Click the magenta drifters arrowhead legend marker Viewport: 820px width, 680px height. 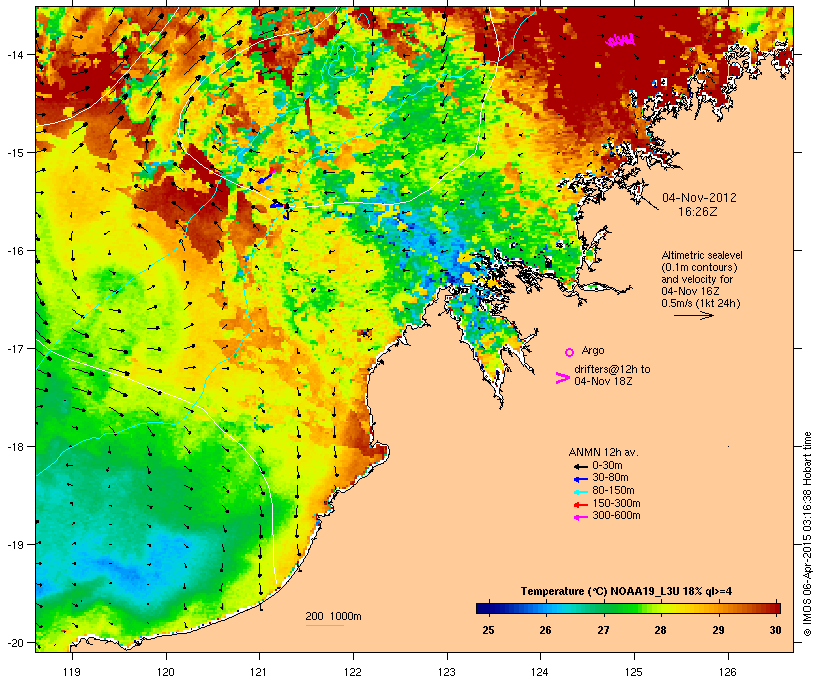pos(563,378)
